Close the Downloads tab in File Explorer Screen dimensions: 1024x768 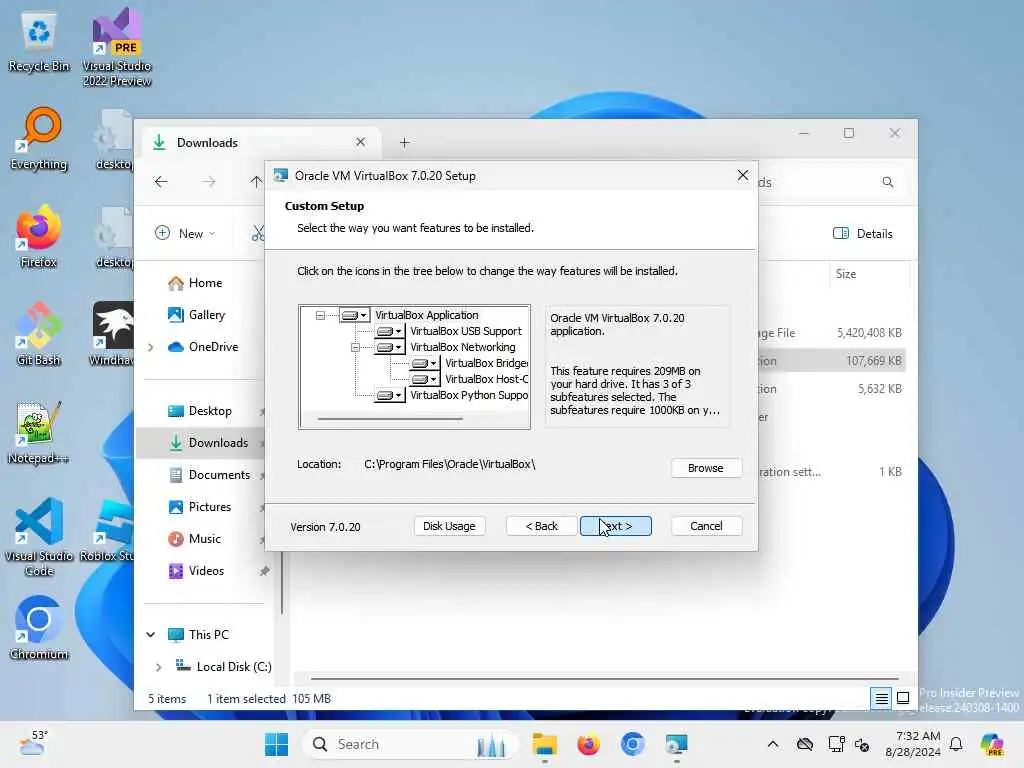tap(360, 142)
